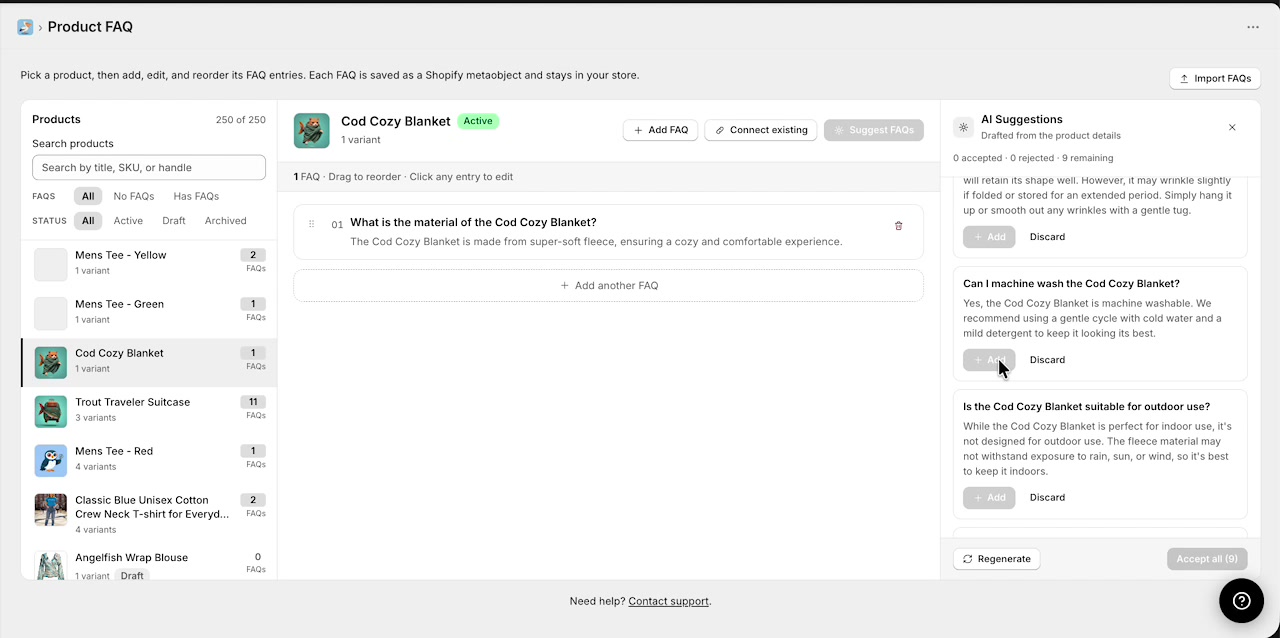The image size is (1280, 638).
Task: Discard the outdoor use suggestion
Action: coord(1047,497)
